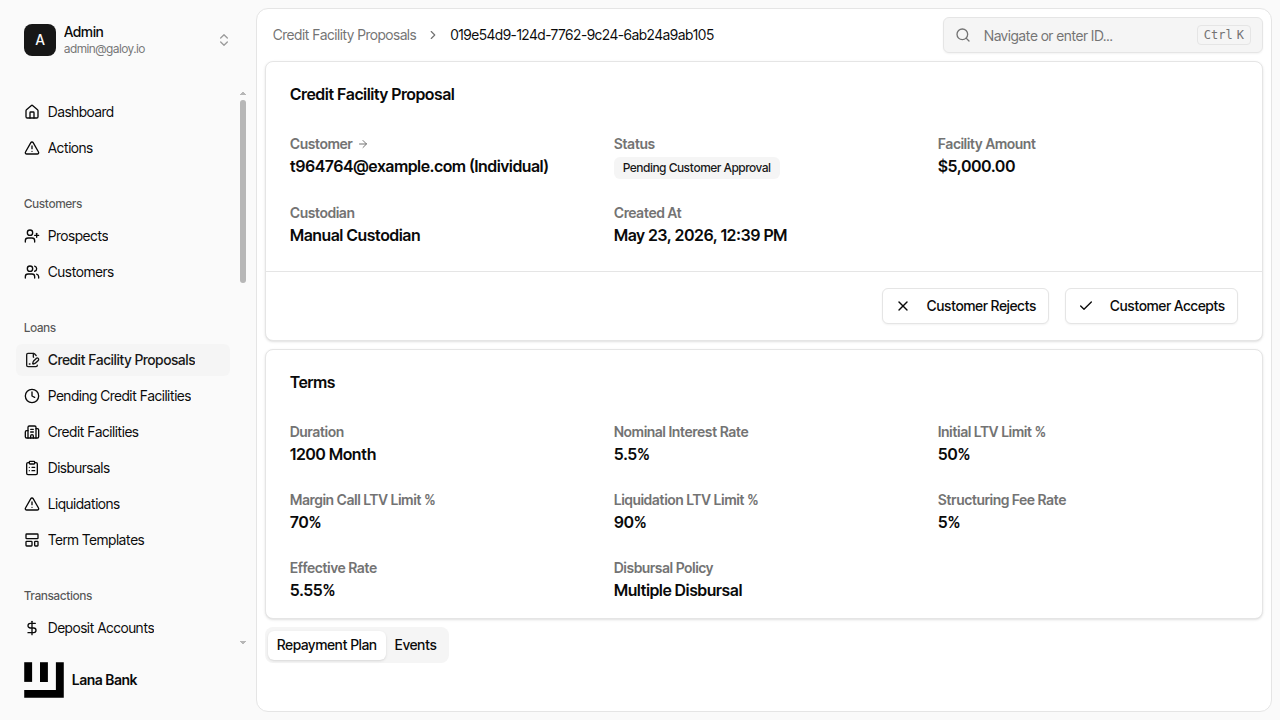Open Liquidations page
This screenshot has height=720, width=1280.
[x=123, y=504]
